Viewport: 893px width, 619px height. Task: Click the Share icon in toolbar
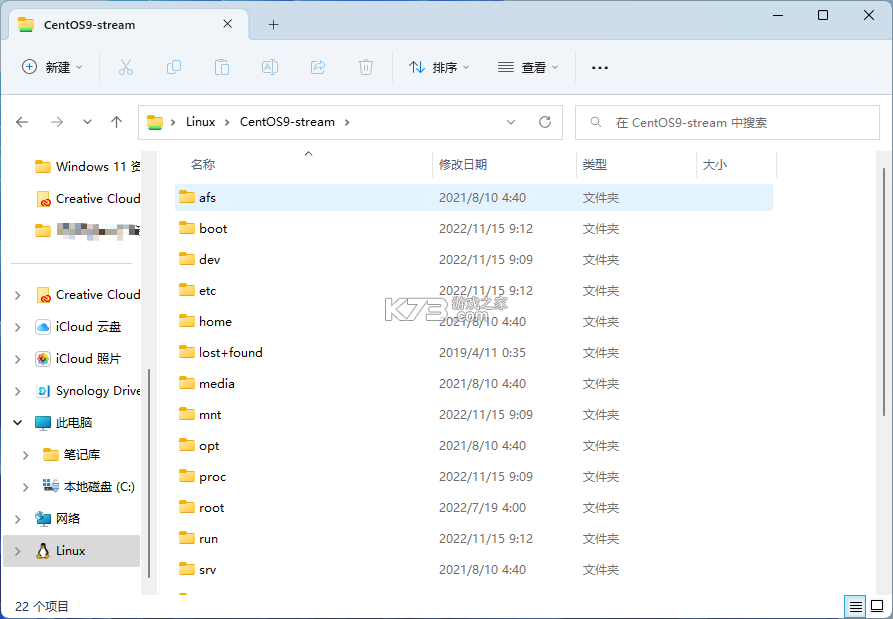[x=318, y=67]
